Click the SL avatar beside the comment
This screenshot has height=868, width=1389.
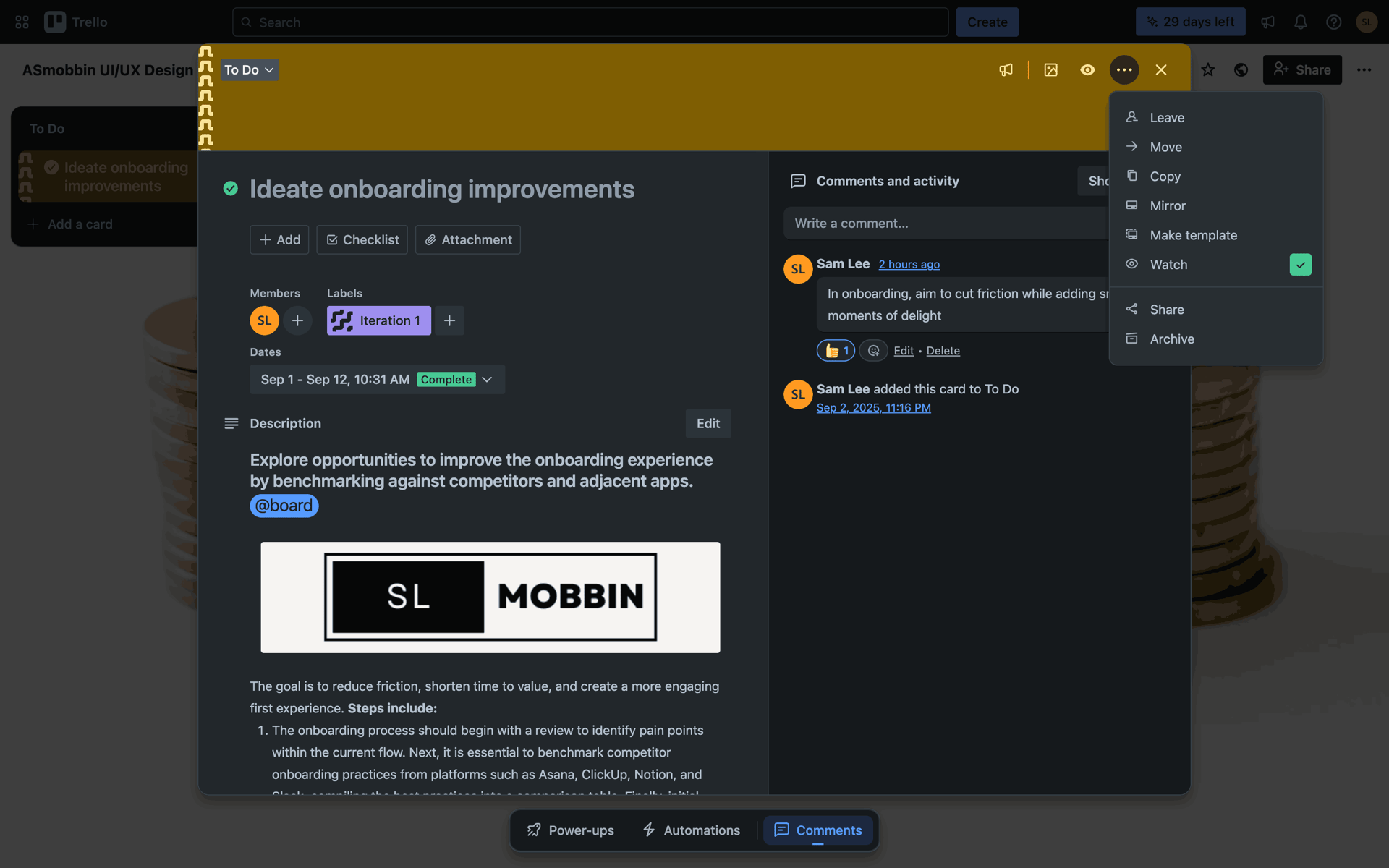tap(798, 269)
